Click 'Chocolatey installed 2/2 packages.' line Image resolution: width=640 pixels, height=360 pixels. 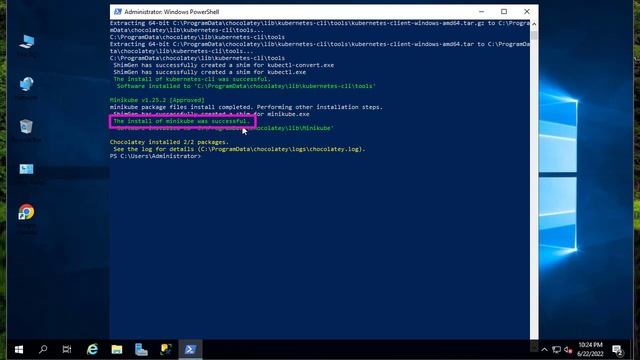point(169,142)
